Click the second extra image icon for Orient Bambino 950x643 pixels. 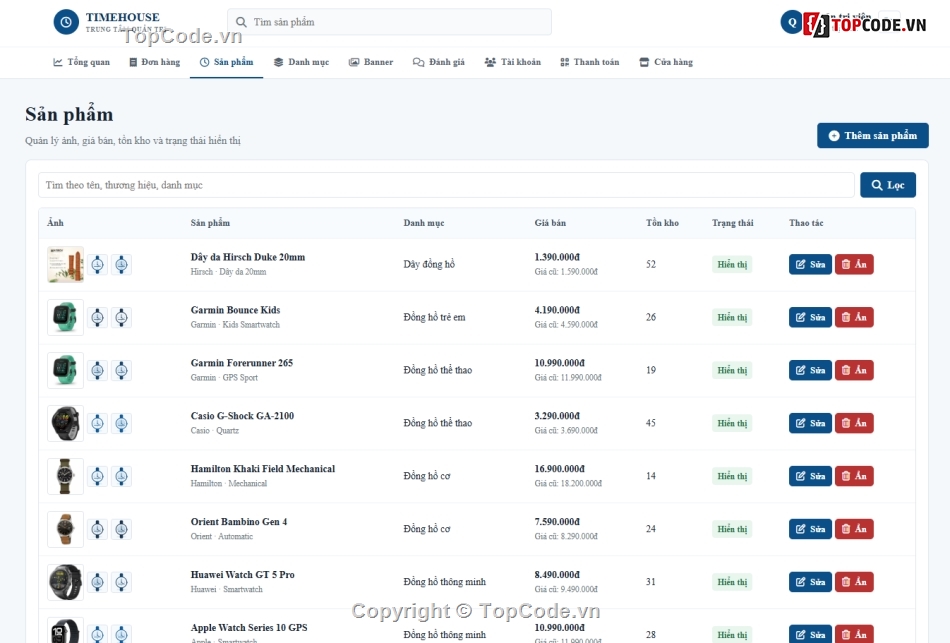point(121,529)
